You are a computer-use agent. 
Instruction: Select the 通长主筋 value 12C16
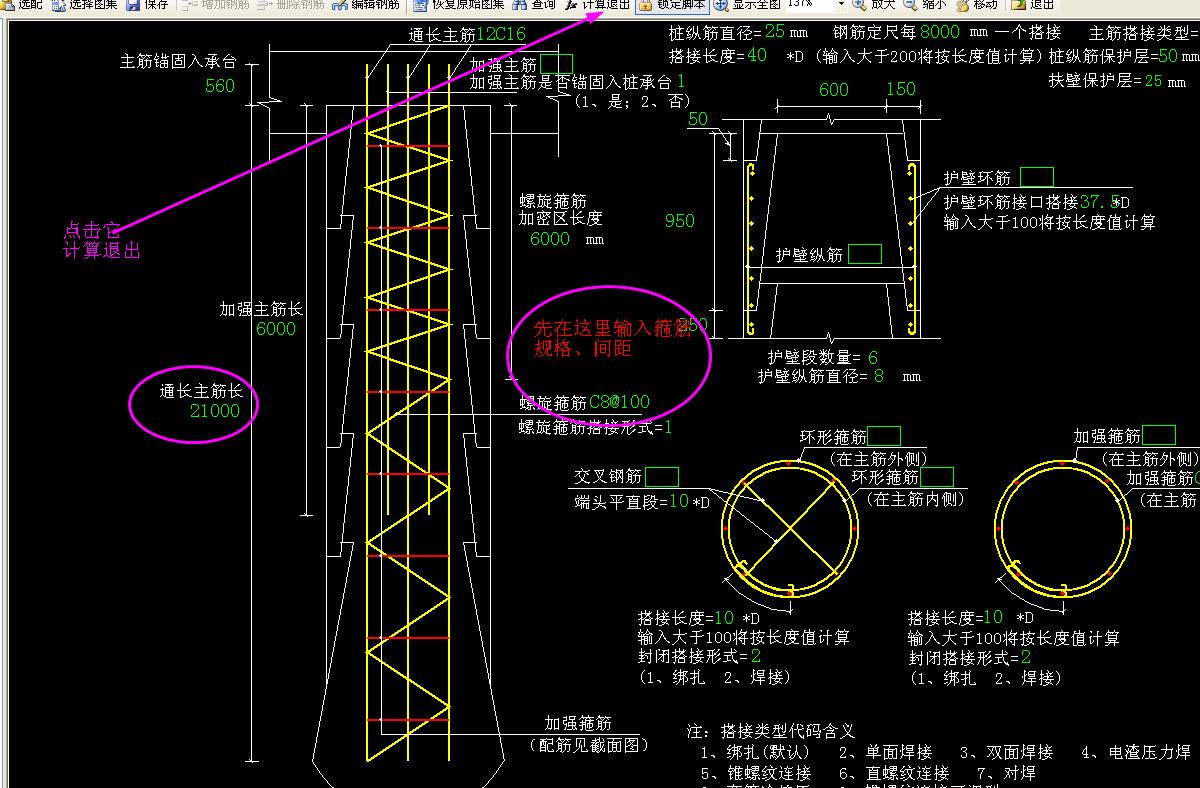pos(501,35)
